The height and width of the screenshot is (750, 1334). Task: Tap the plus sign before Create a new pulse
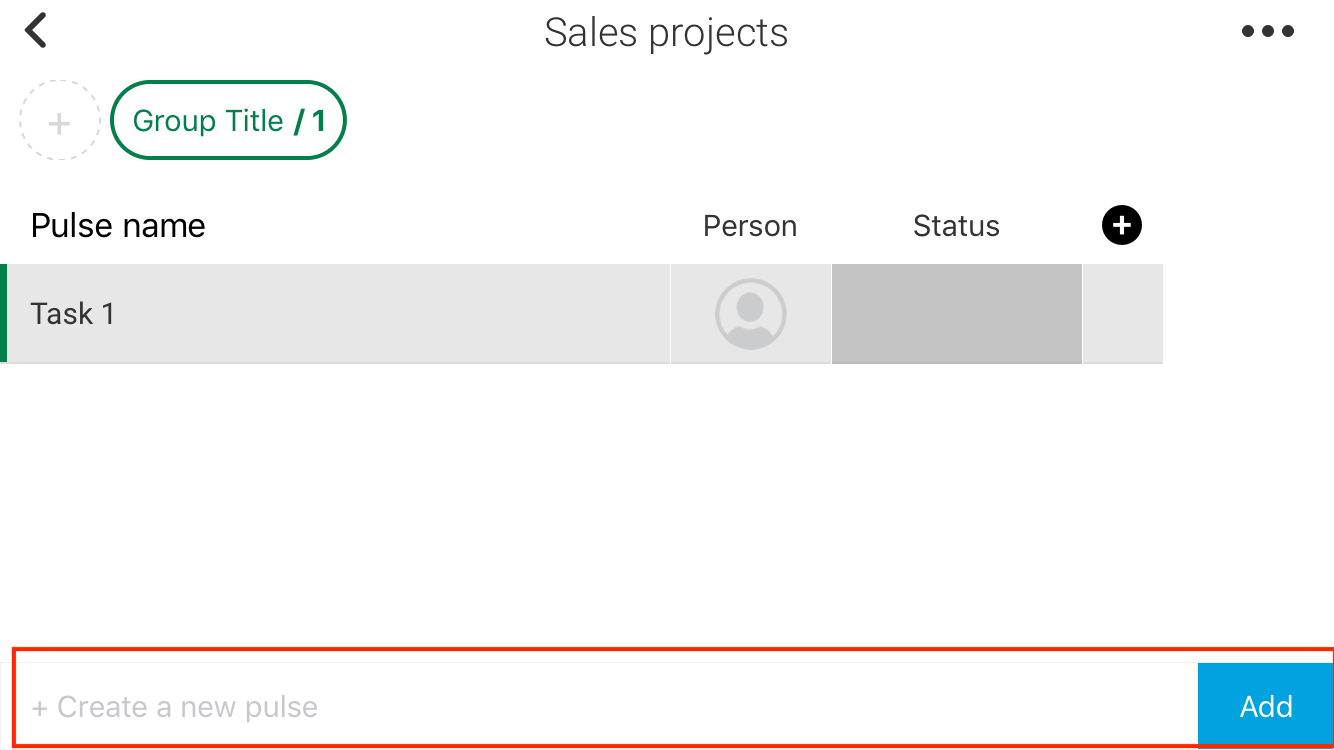click(x=40, y=708)
